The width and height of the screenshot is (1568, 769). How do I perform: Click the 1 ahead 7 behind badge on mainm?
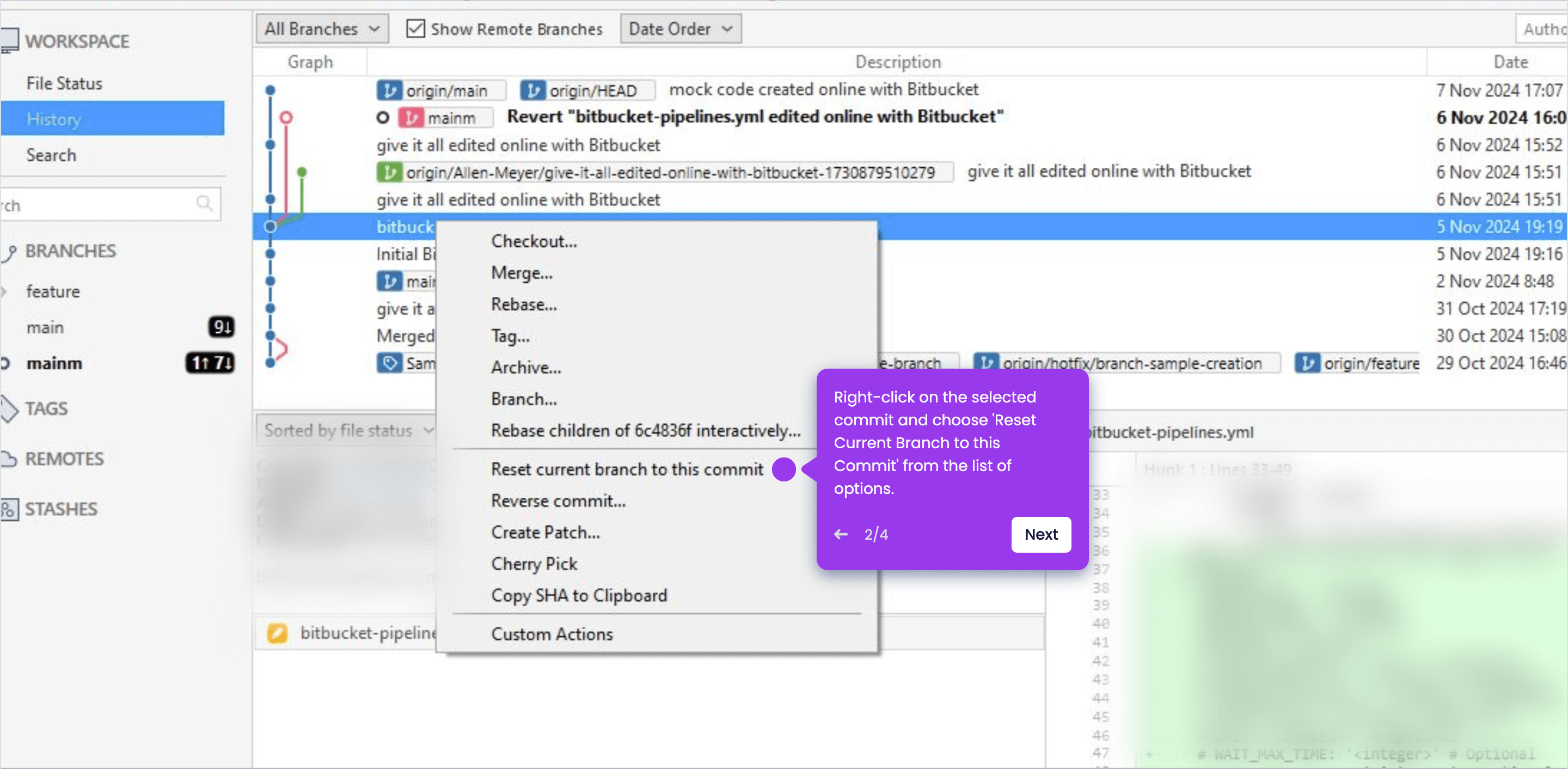(210, 363)
